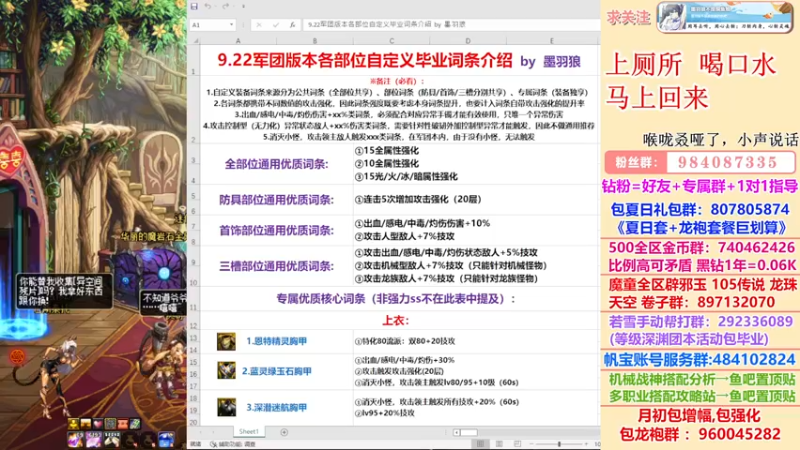This screenshot has height=450, width=800.
Task: Click the horizontal scrollbar left arrow
Action: click(x=456, y=433)
